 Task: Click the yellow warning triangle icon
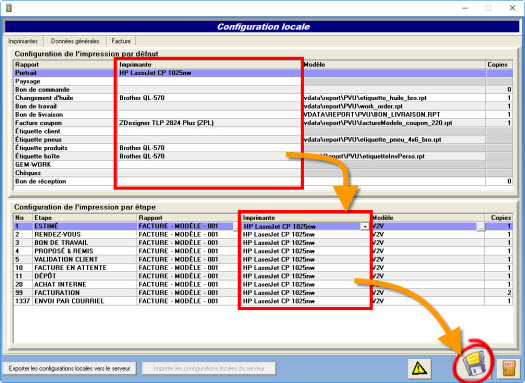click(x=419, y=368)
